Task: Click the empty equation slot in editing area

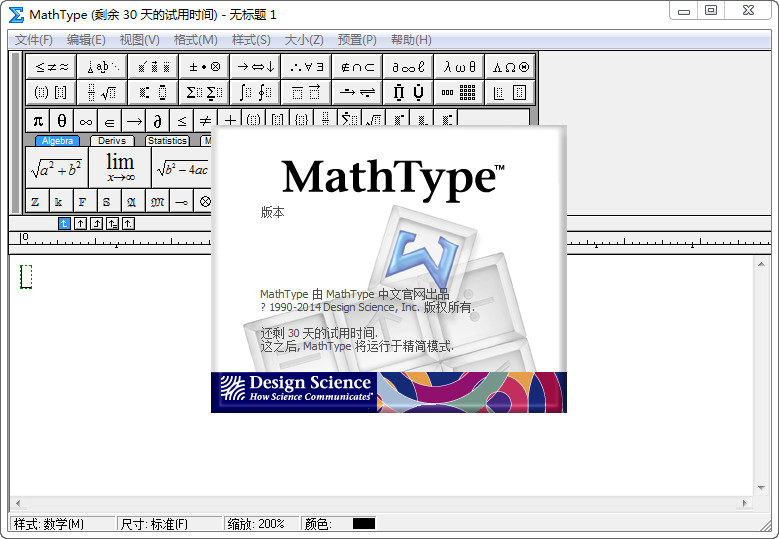Action: (x=26, y=276)
